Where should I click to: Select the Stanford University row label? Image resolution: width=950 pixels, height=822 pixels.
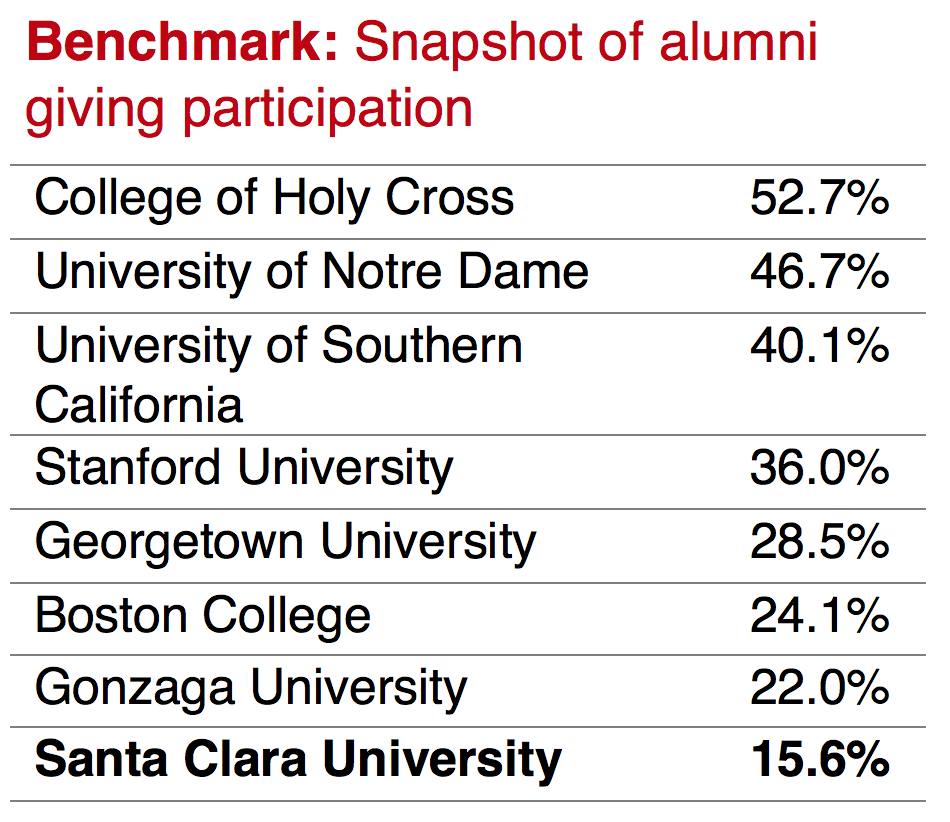pos(244,468)
